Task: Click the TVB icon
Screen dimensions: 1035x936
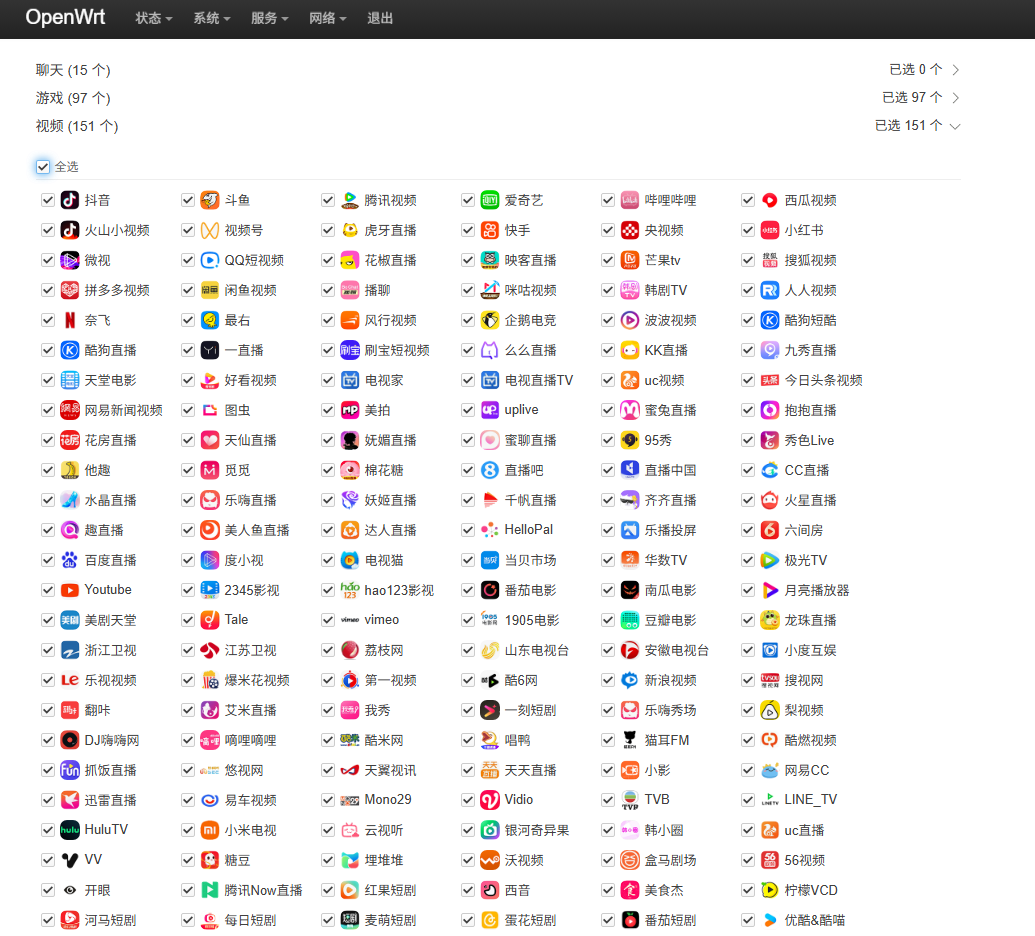Action: click(x=630, y=800)
